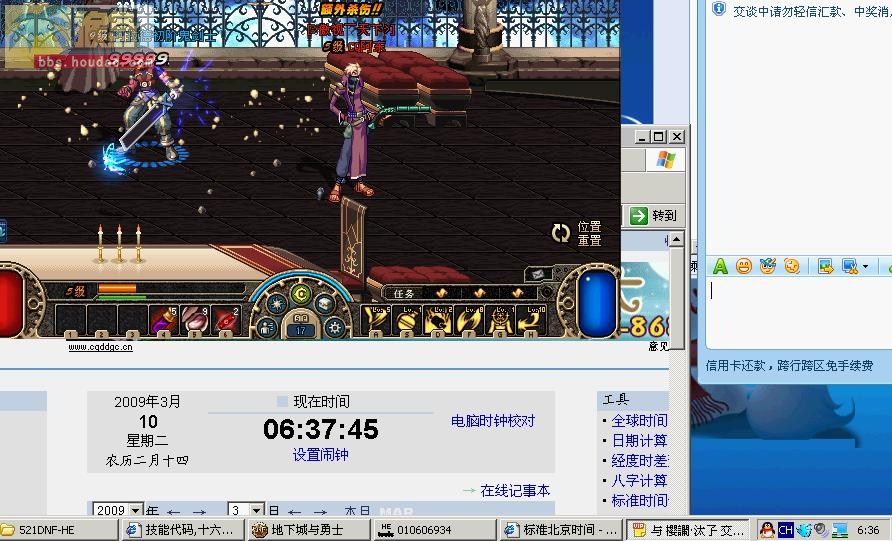Click the browser scrollbar up arrow
Screen dimensions: 892x541
point(676,239)
